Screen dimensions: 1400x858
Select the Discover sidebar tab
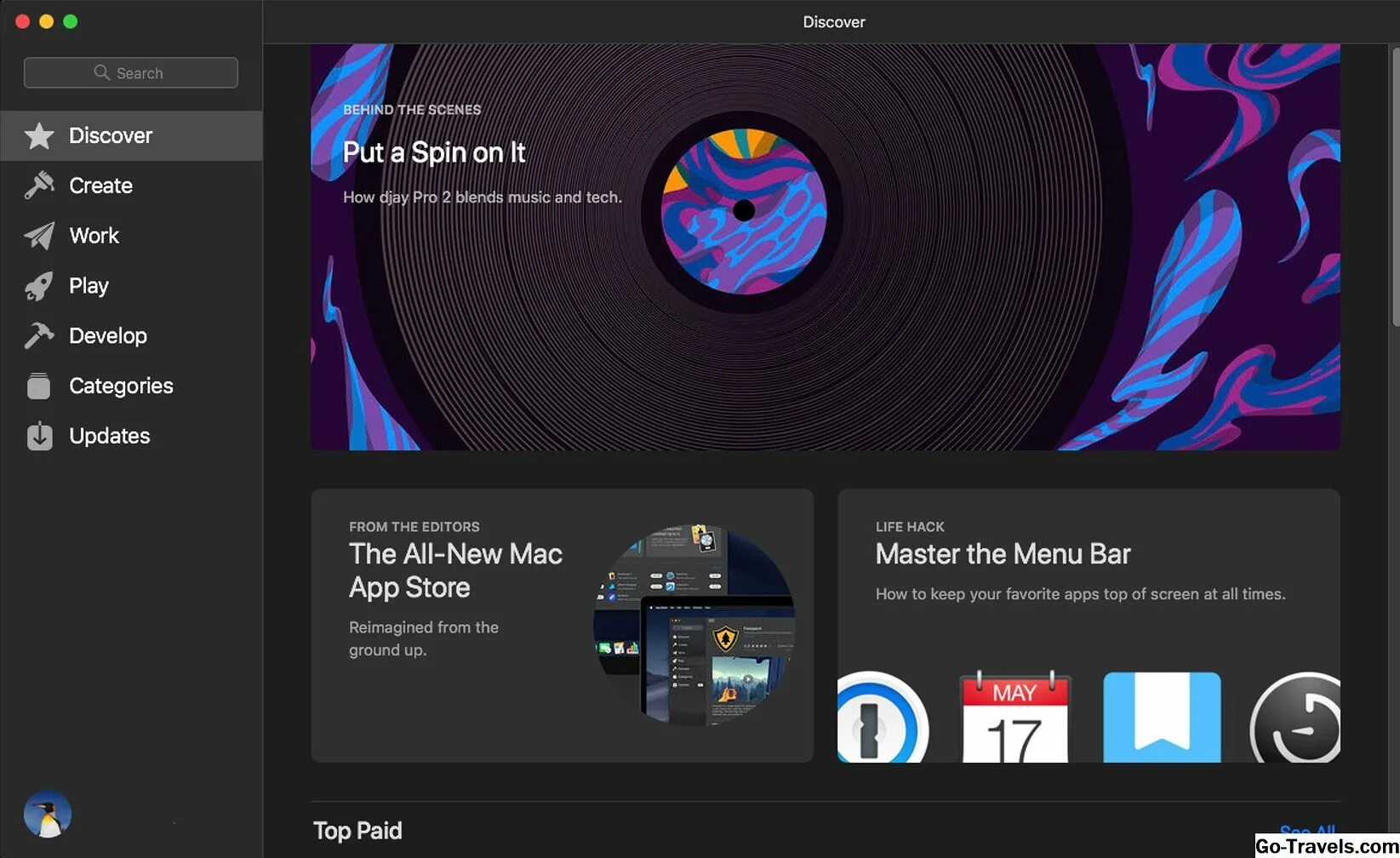tap(131, 135)
